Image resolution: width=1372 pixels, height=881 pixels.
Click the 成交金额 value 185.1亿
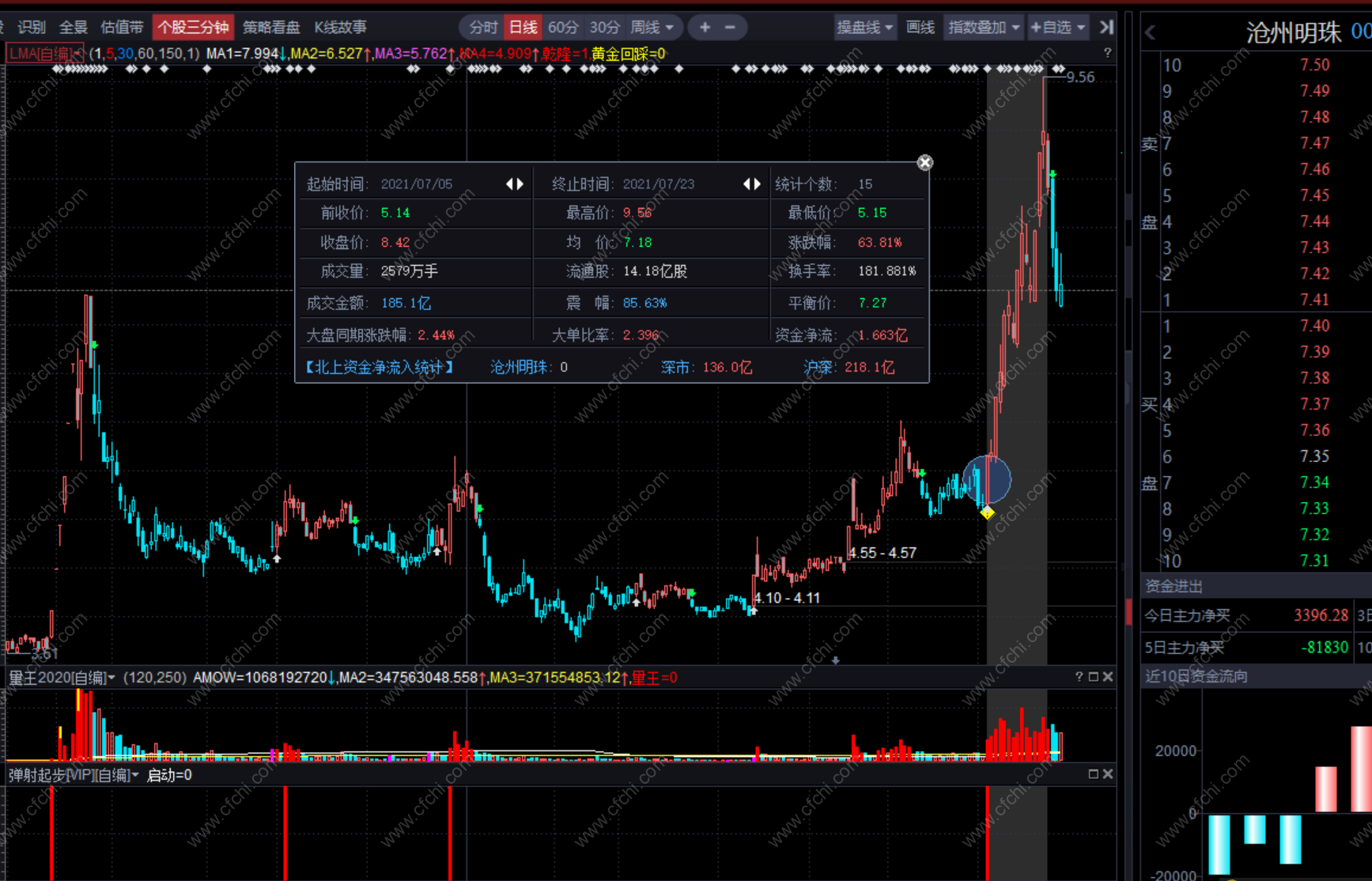pos(406,303)
